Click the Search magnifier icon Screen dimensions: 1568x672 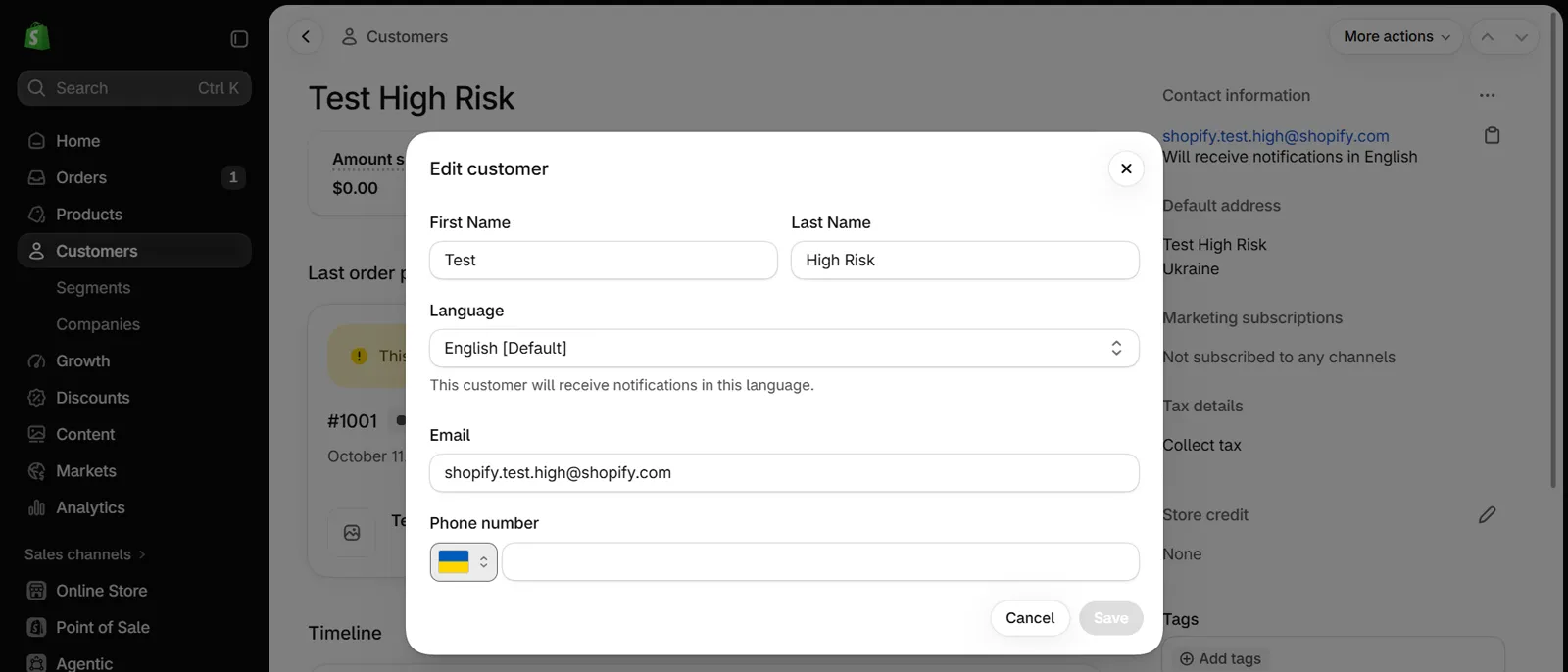tap(36, 88)
